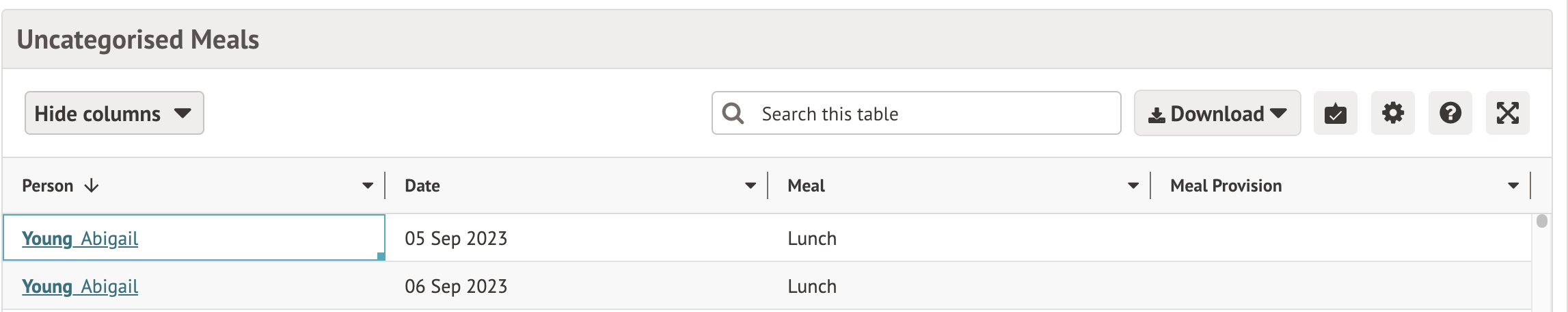Image resolution: width=1568 pixels, height=312 pixels.
Task: Click the magnifier icon in search box
Action: [x=733, y=114]
